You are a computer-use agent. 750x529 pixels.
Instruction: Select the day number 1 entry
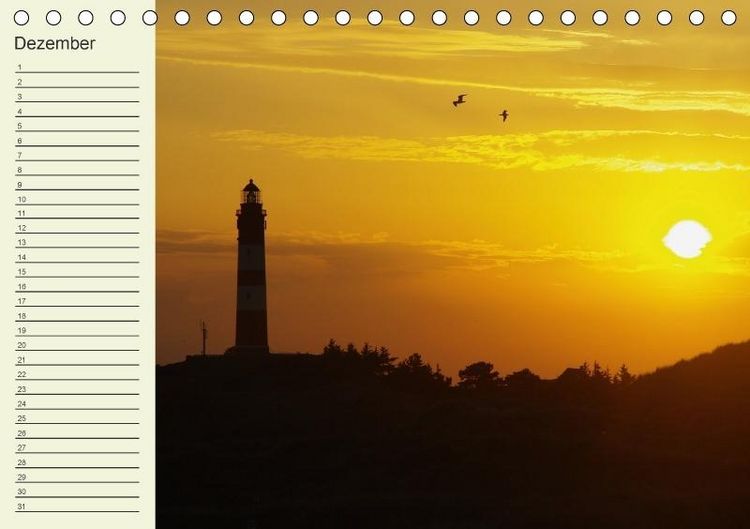(x=77, y=67)
